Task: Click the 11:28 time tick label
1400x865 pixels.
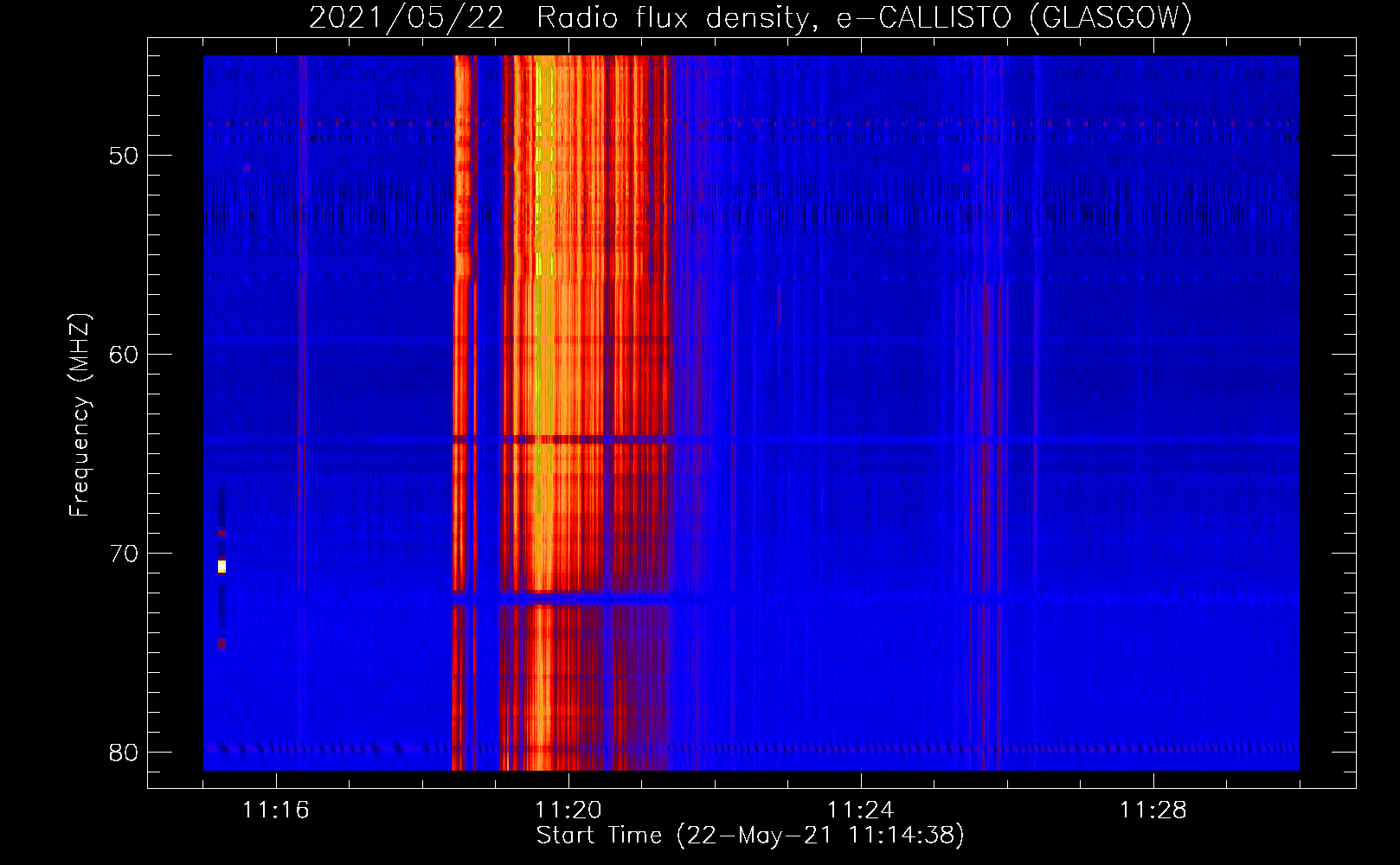Action: click(1153, 810)
